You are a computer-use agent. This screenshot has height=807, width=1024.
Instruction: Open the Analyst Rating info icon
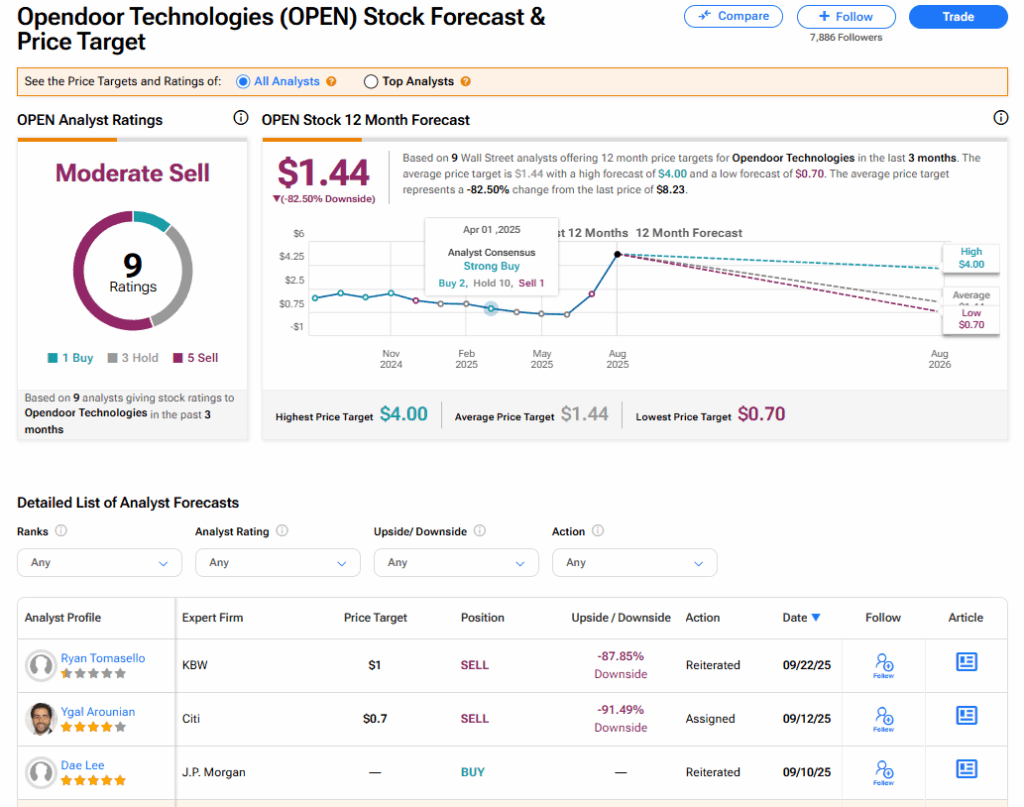(282, 531)
